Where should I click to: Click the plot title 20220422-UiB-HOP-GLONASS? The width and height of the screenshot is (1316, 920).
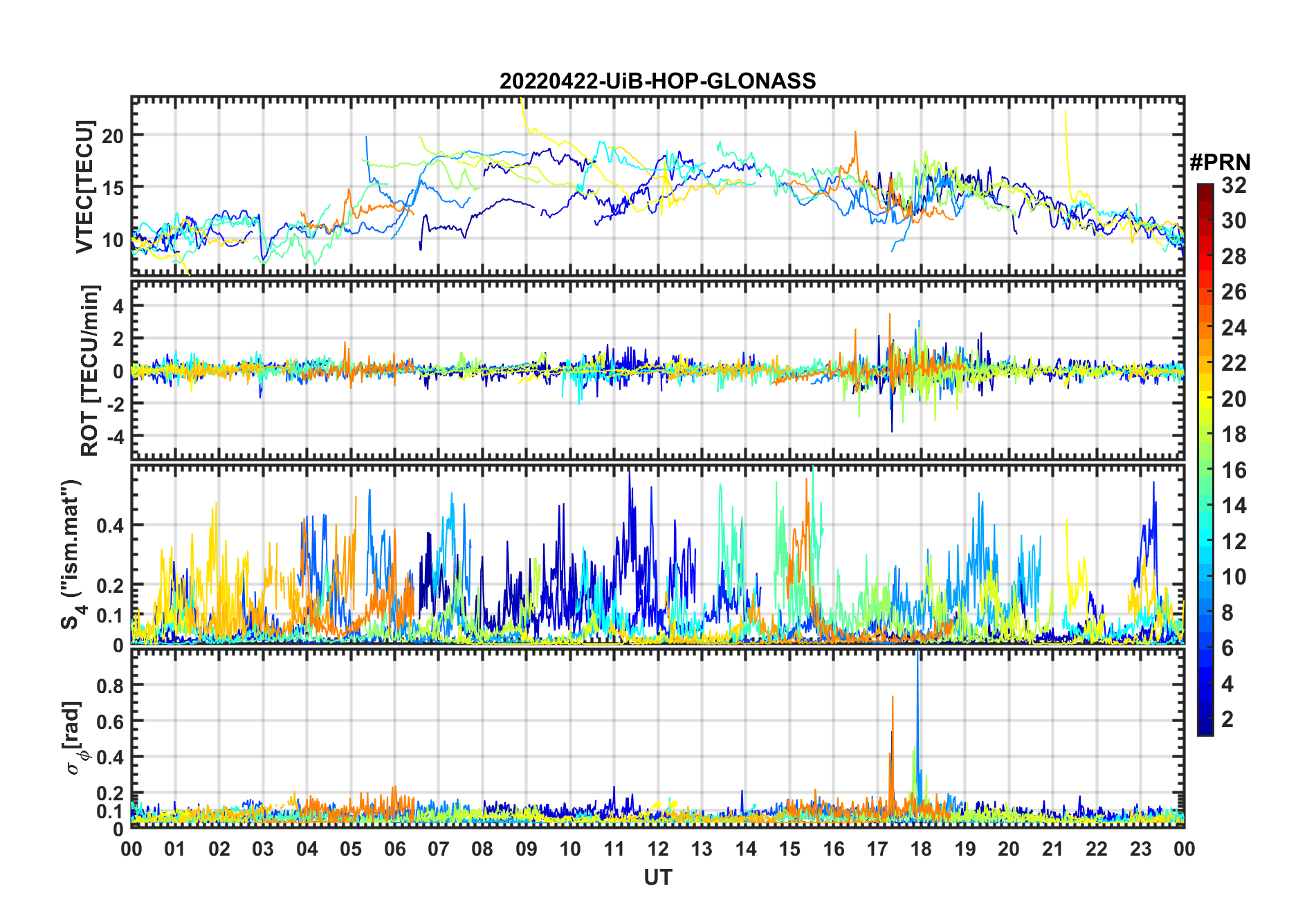point(657,81)
